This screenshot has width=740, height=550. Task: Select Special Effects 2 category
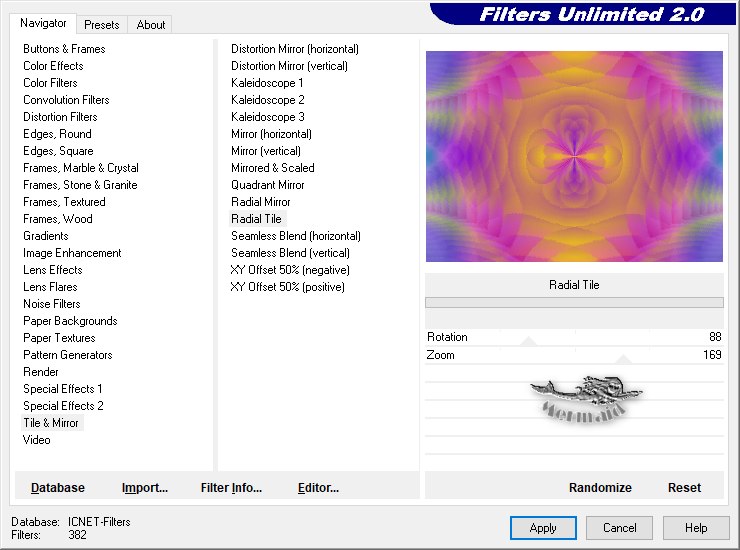coord(63,406)
